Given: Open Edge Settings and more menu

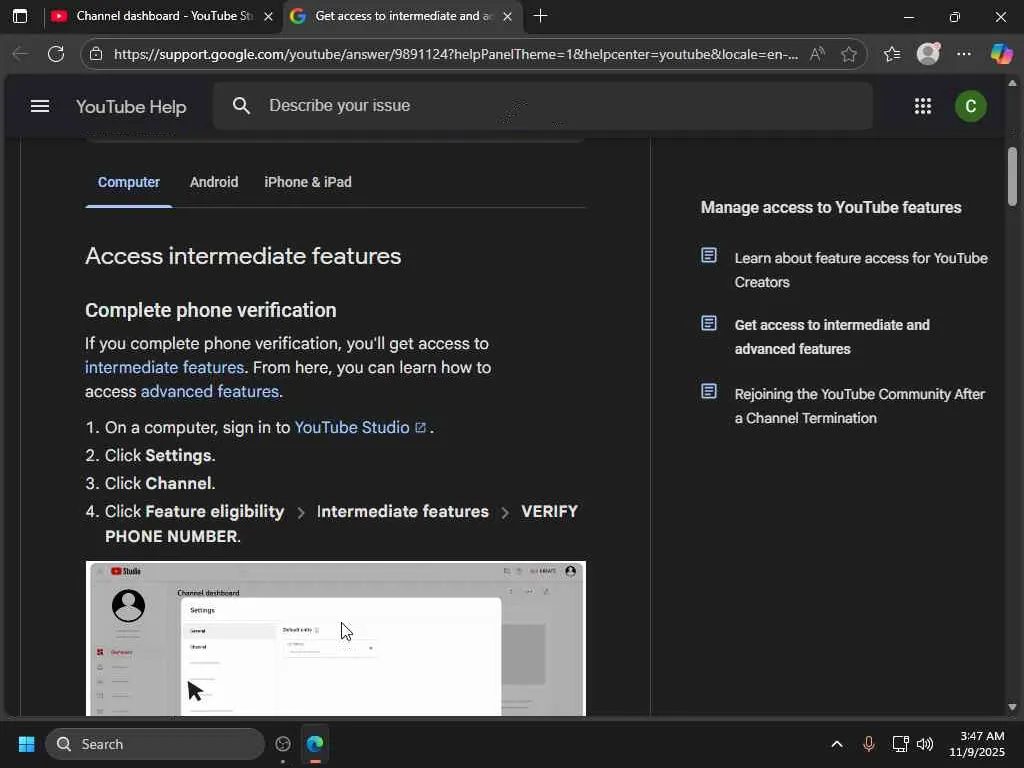Looking at the screenshot, I should 964,54.
